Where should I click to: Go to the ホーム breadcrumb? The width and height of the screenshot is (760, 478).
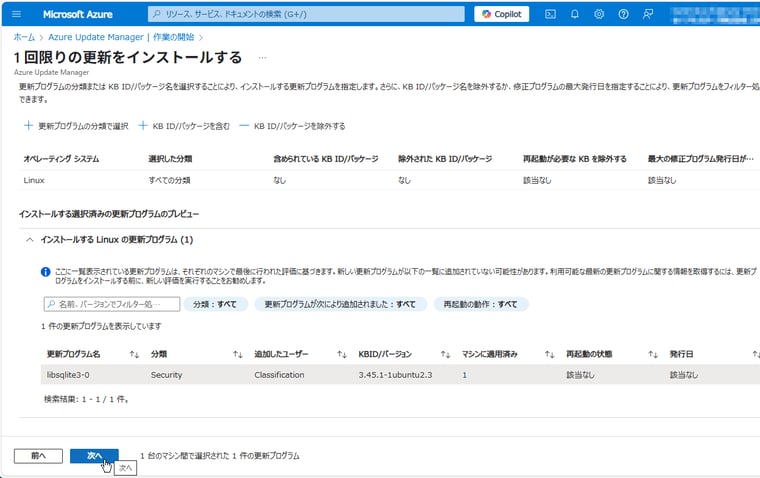[24, 37]
